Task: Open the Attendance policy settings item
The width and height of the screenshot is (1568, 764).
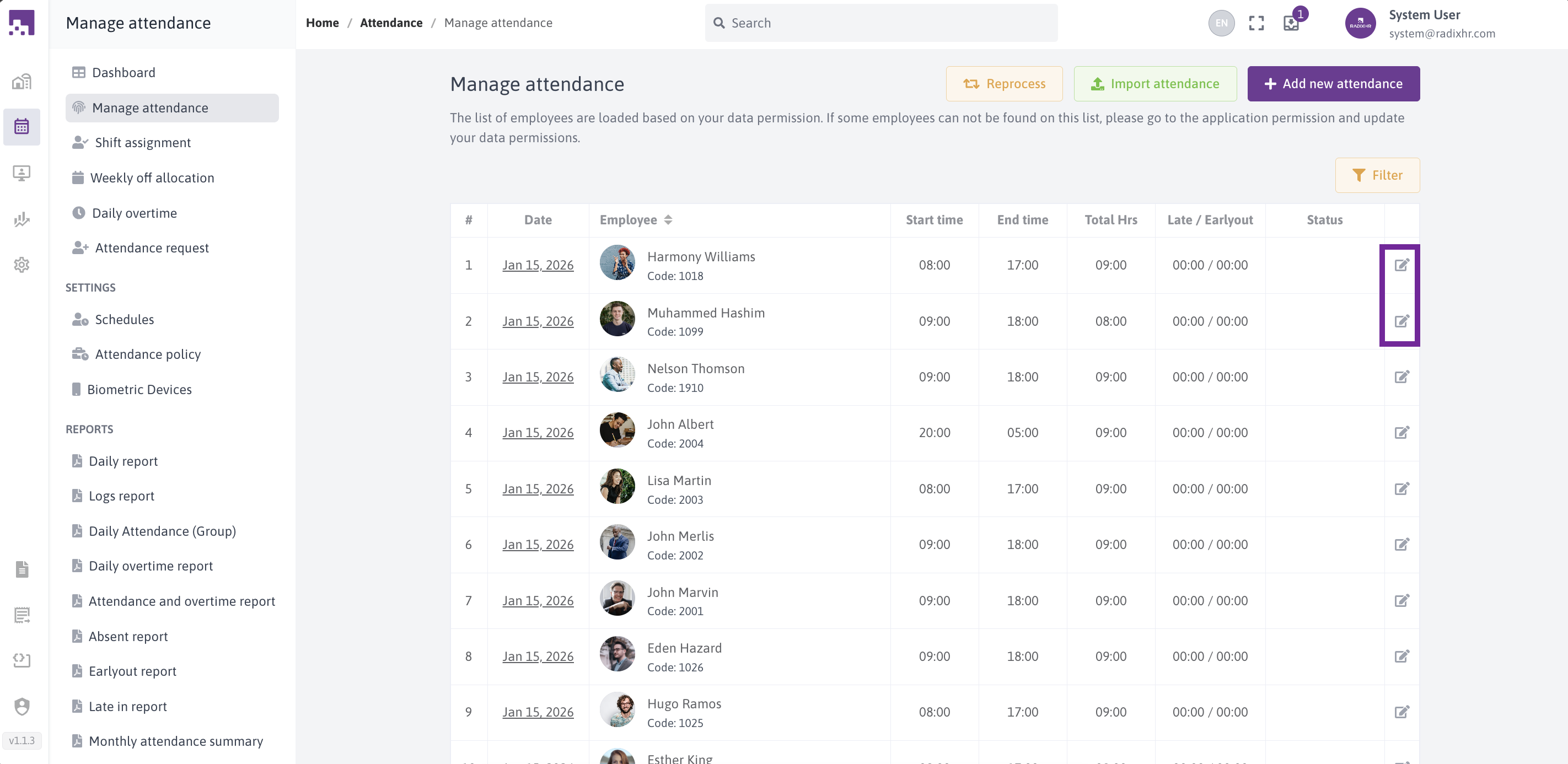Action: tap(147, 354)
